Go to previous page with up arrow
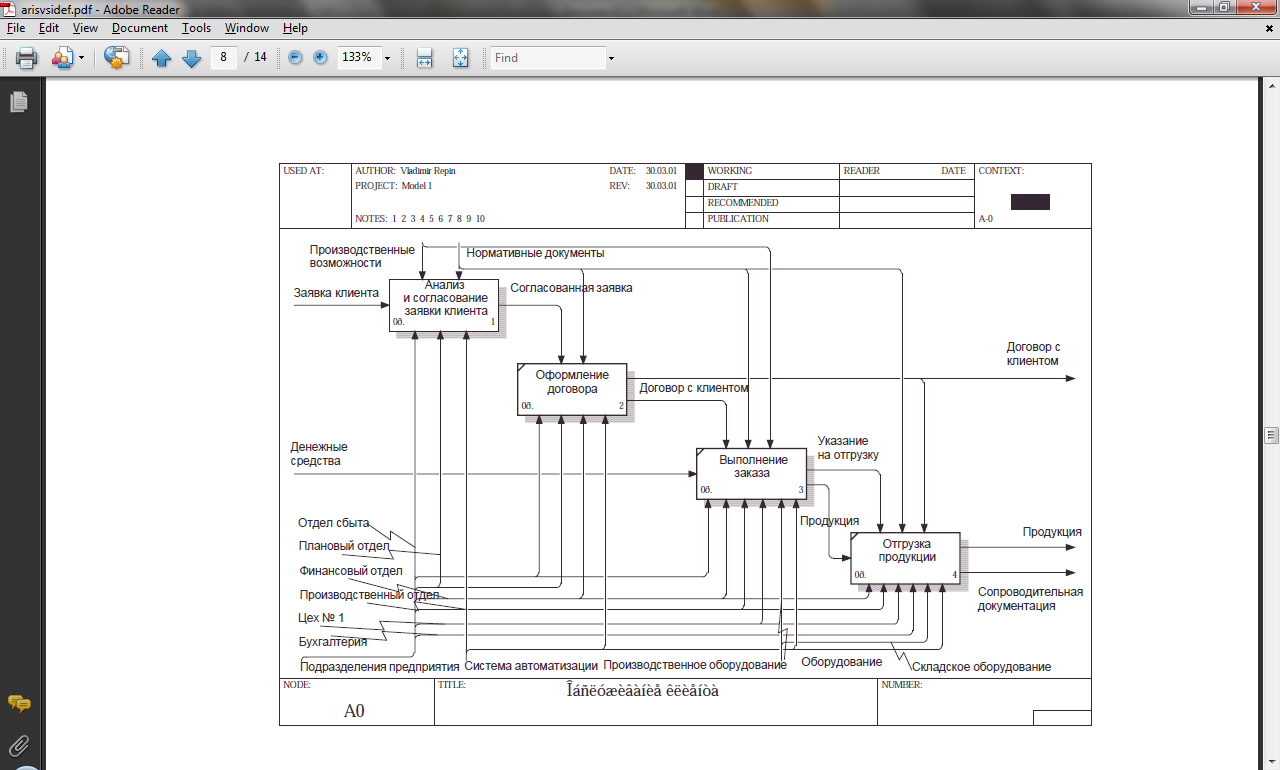The height and width of the screenshot is (770, 1280). (162, 58)
